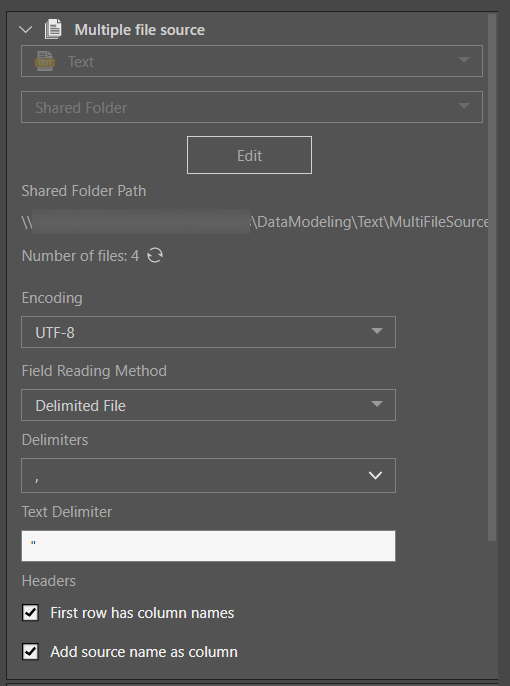The height and width of the screenshot is (686, 510).
Task: Open the Delimited File reading method dropdown
Action: click(x=209, y=405)
